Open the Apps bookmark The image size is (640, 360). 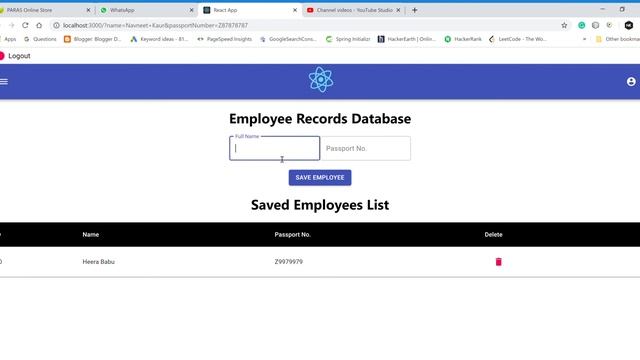coord(9,39)
